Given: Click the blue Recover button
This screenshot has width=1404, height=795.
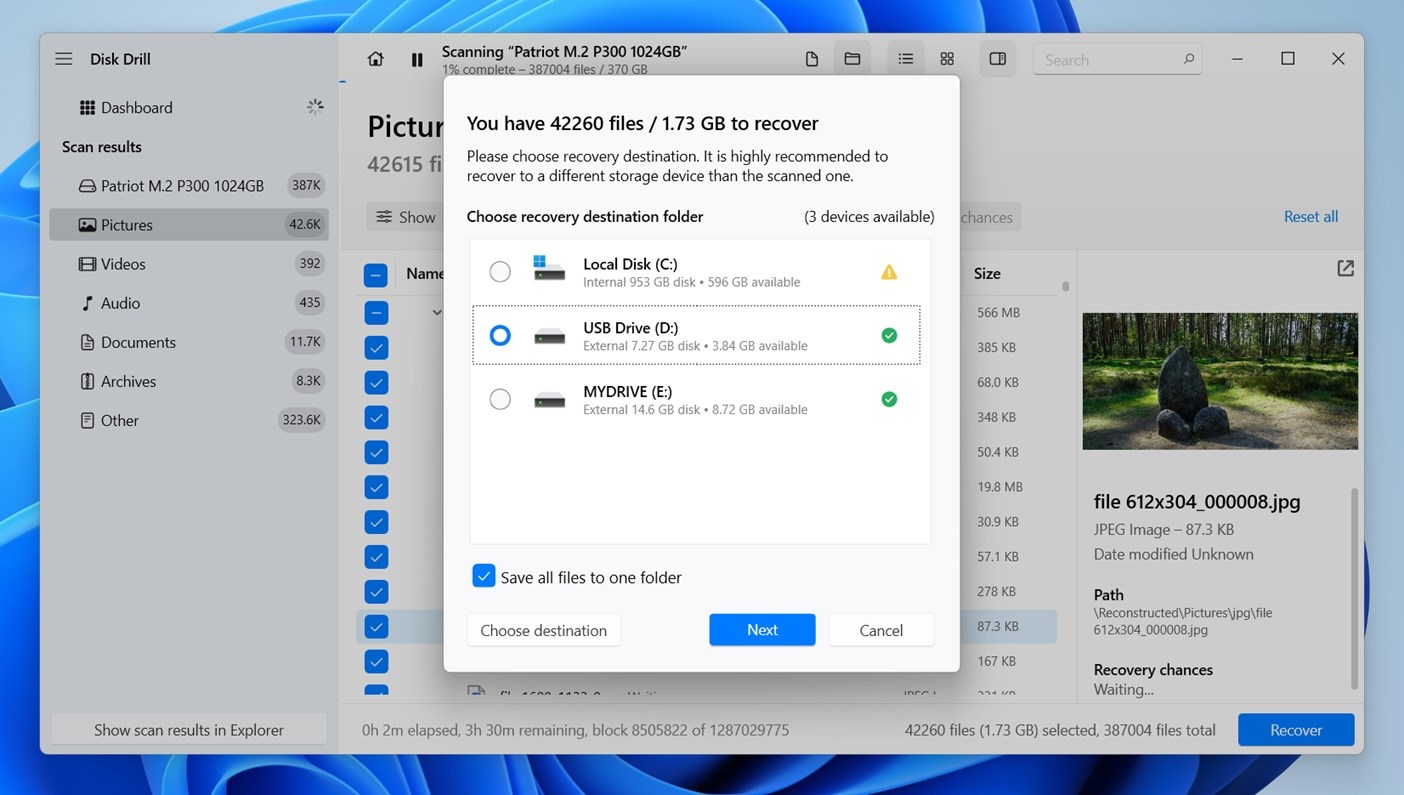Looking at the screenshot, I should point(1296,730).
